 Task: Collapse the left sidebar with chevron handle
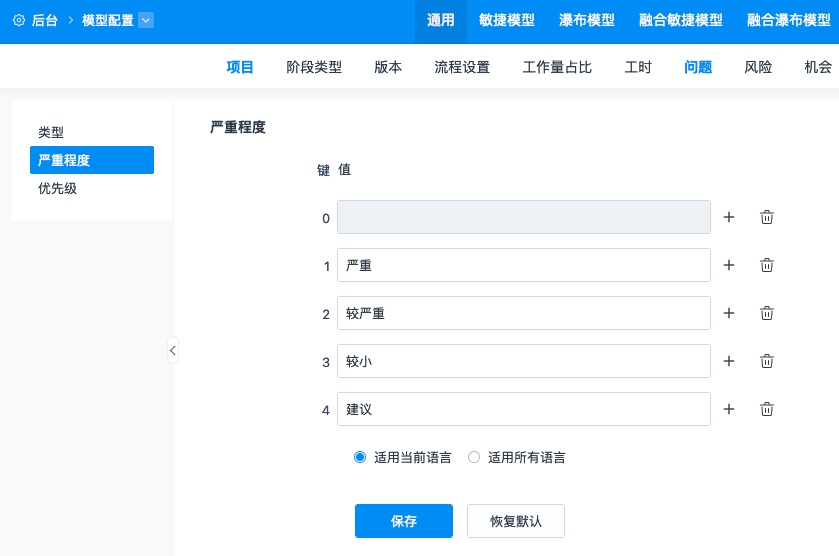tap(172, 350)
